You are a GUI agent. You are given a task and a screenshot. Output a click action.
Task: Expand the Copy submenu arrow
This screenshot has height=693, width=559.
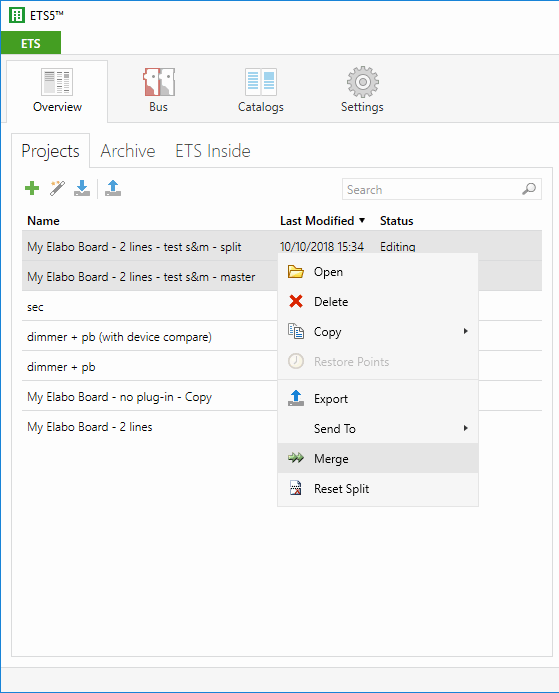pyautogui.click(x=465, y=331)
